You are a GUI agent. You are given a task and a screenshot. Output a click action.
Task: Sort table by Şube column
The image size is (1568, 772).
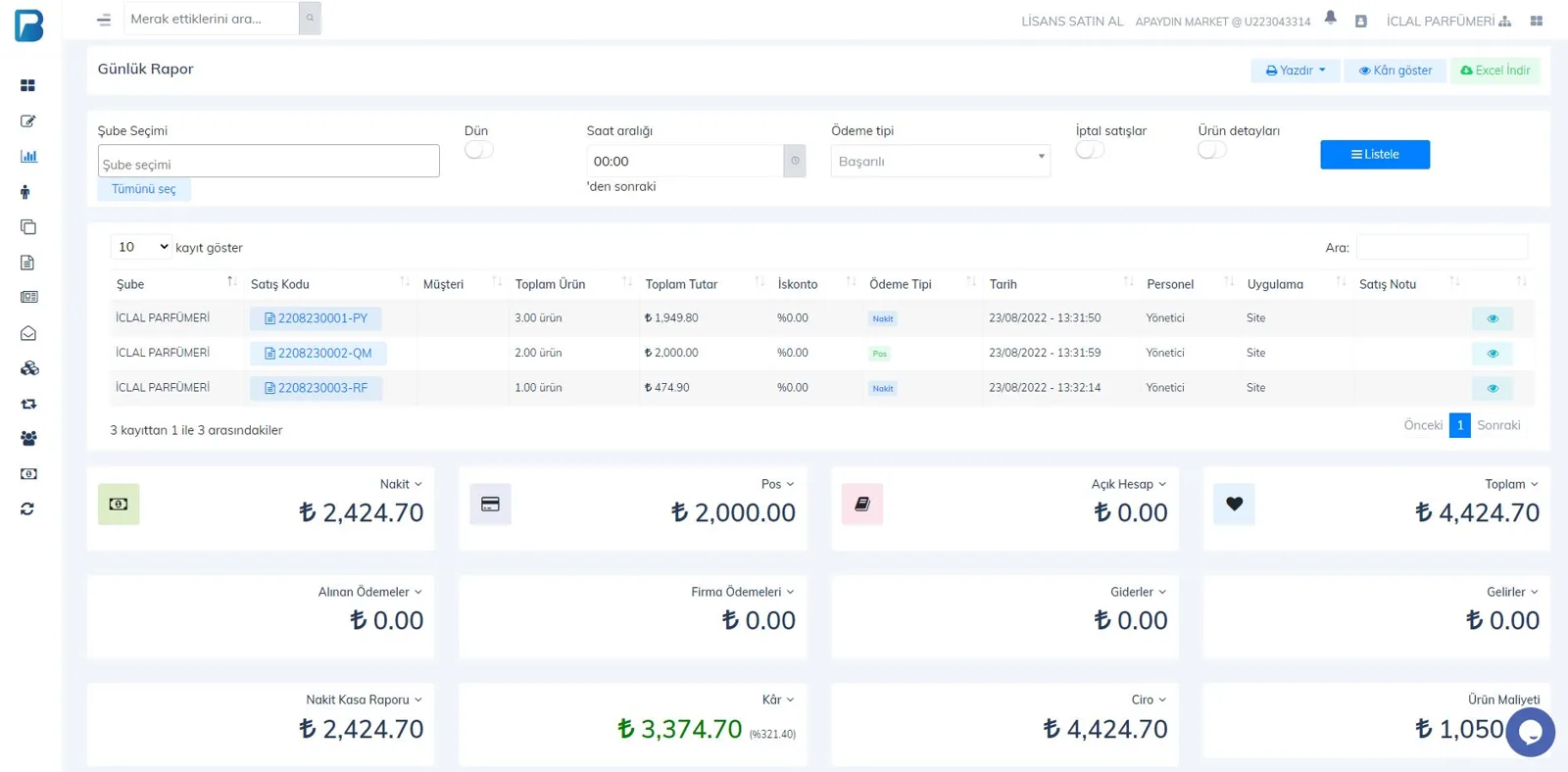(176, 284)
